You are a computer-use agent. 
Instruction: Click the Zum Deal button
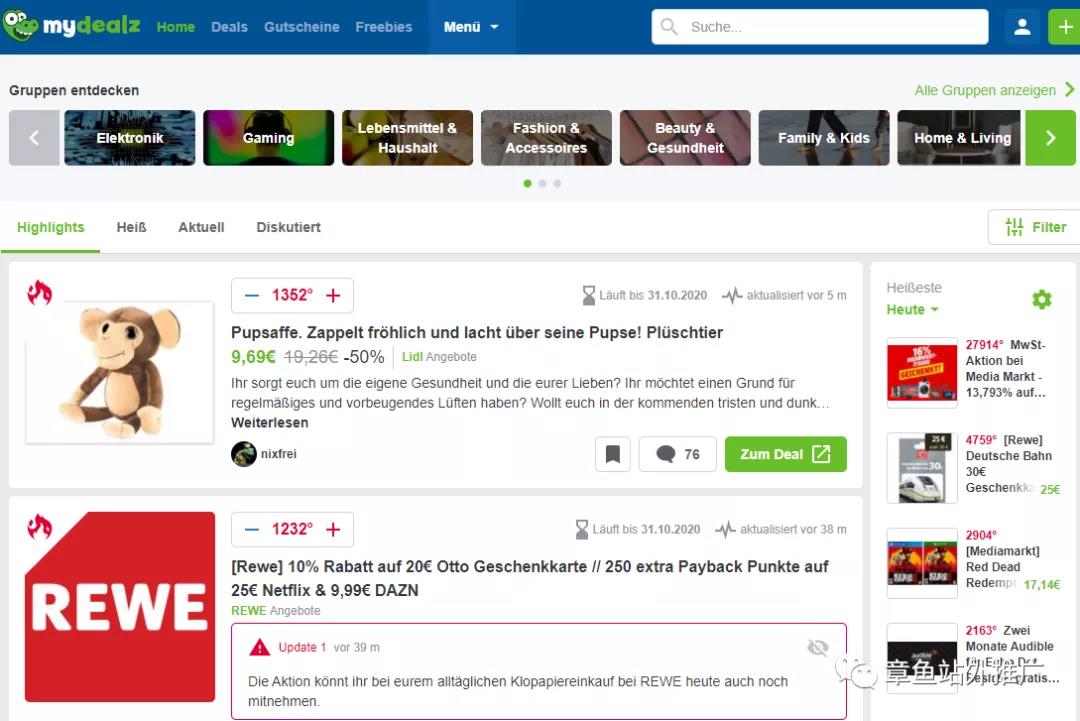click(x=785, y=454)
